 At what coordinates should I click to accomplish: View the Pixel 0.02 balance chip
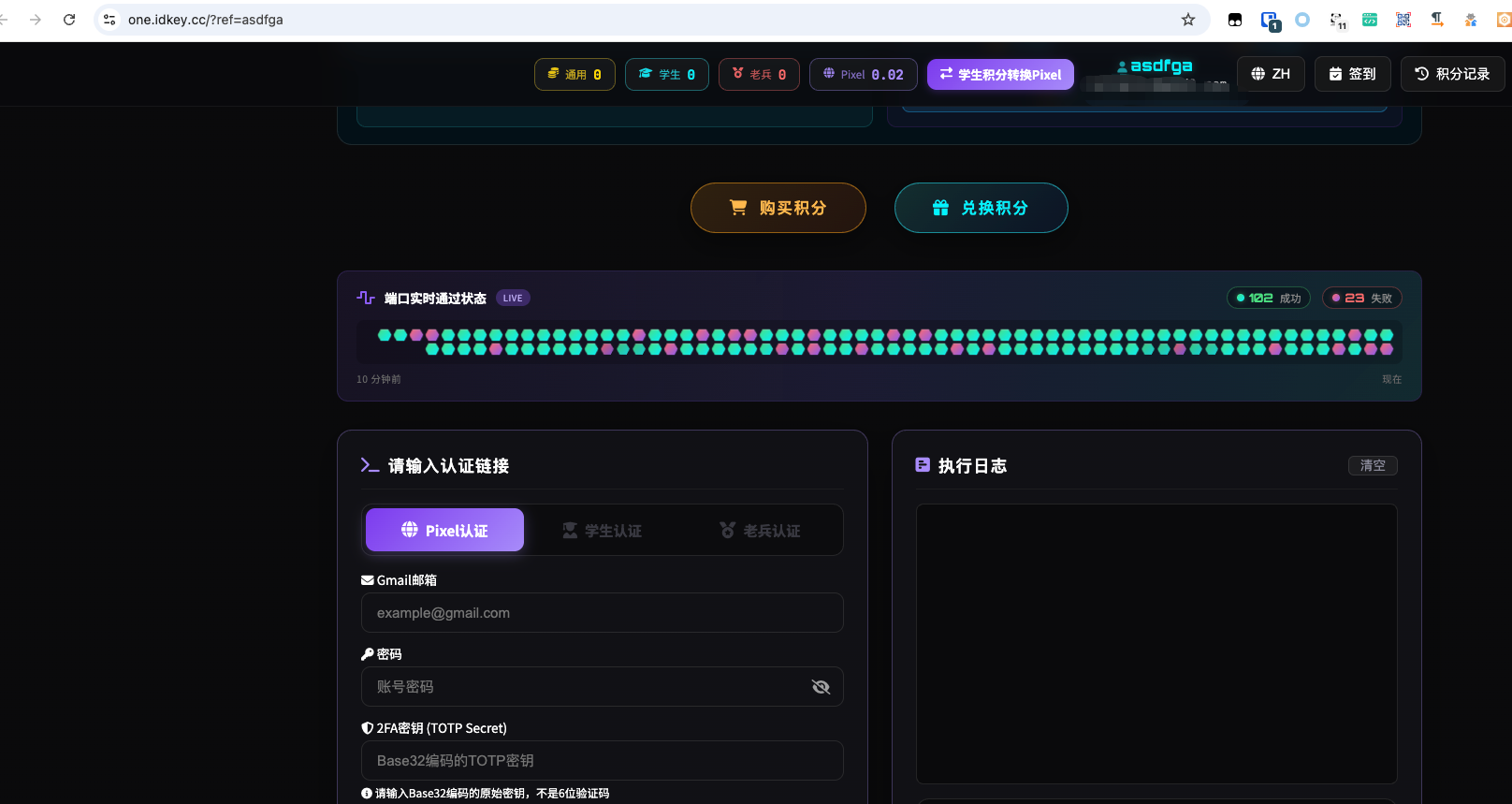click(863, 74)
